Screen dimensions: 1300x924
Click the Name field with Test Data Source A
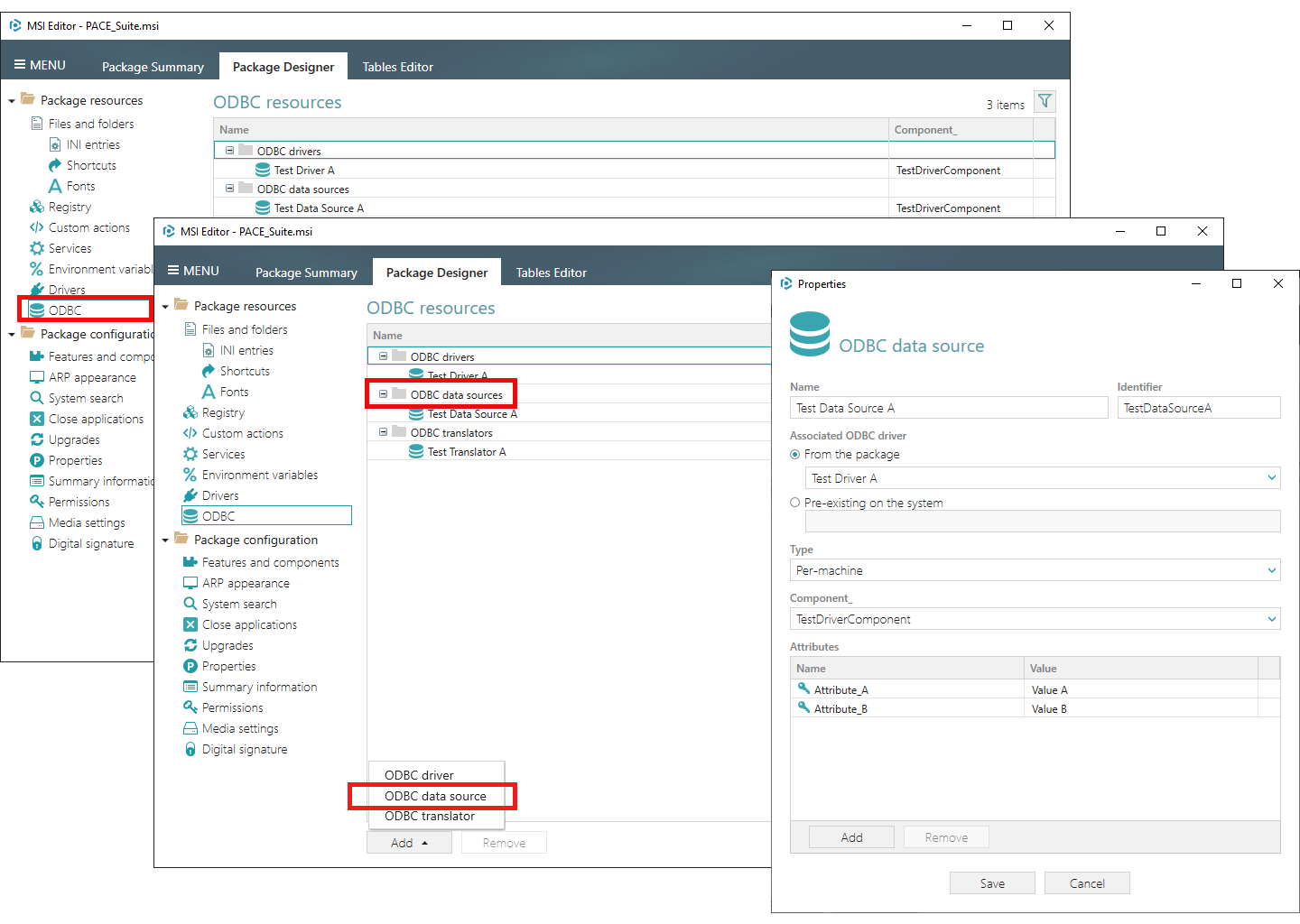coord(949,408)
